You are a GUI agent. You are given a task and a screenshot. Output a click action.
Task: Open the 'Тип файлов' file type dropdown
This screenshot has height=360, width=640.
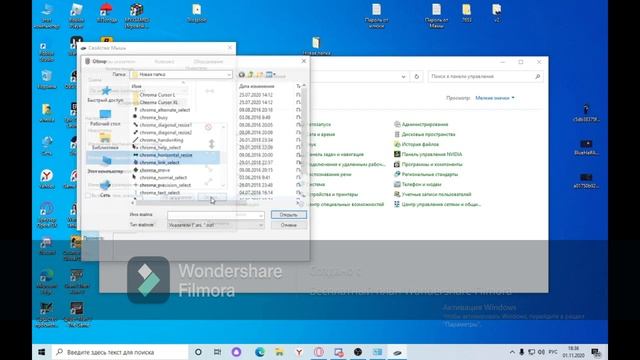216,225
